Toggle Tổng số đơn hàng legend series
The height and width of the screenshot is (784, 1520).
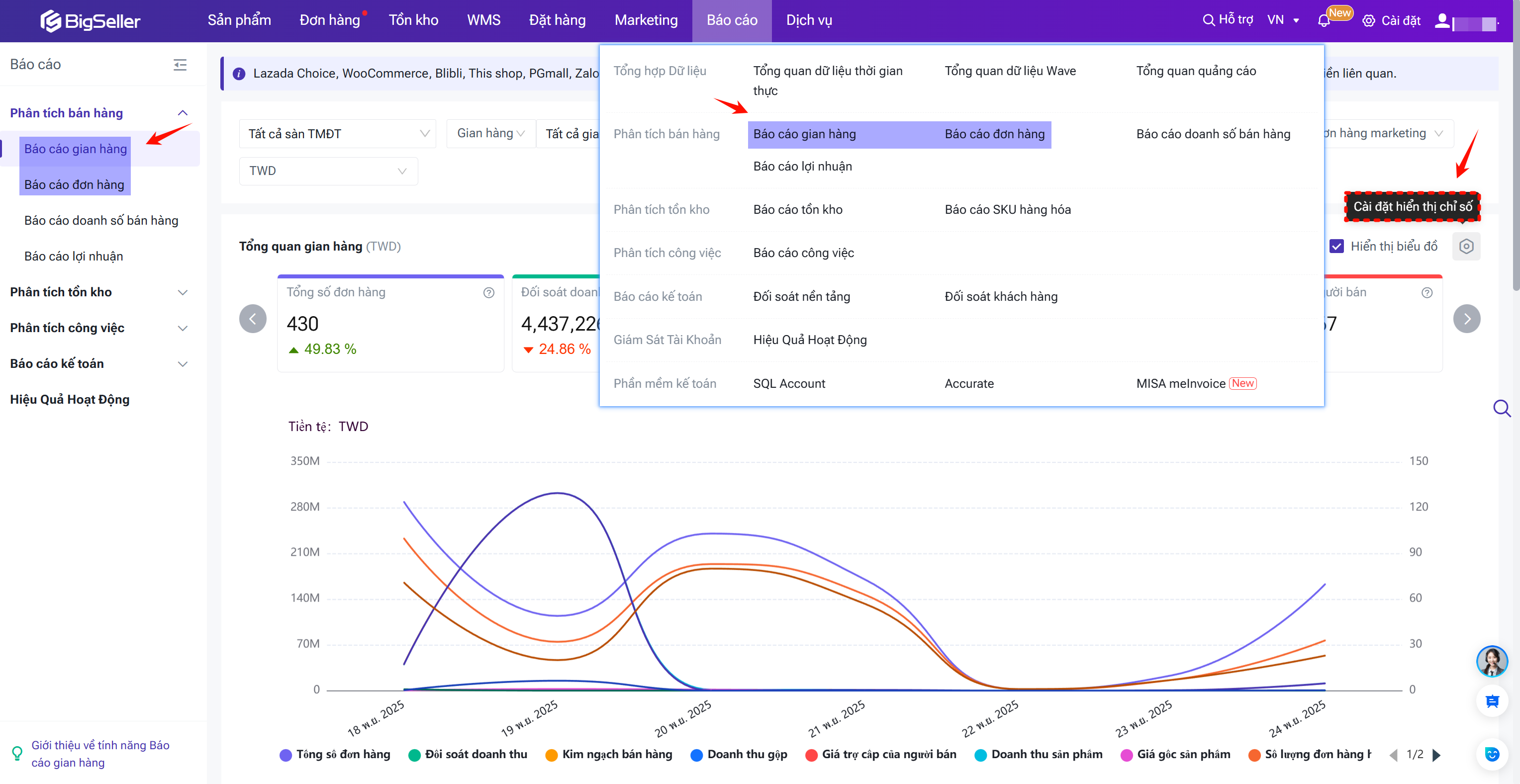[335, 755]
